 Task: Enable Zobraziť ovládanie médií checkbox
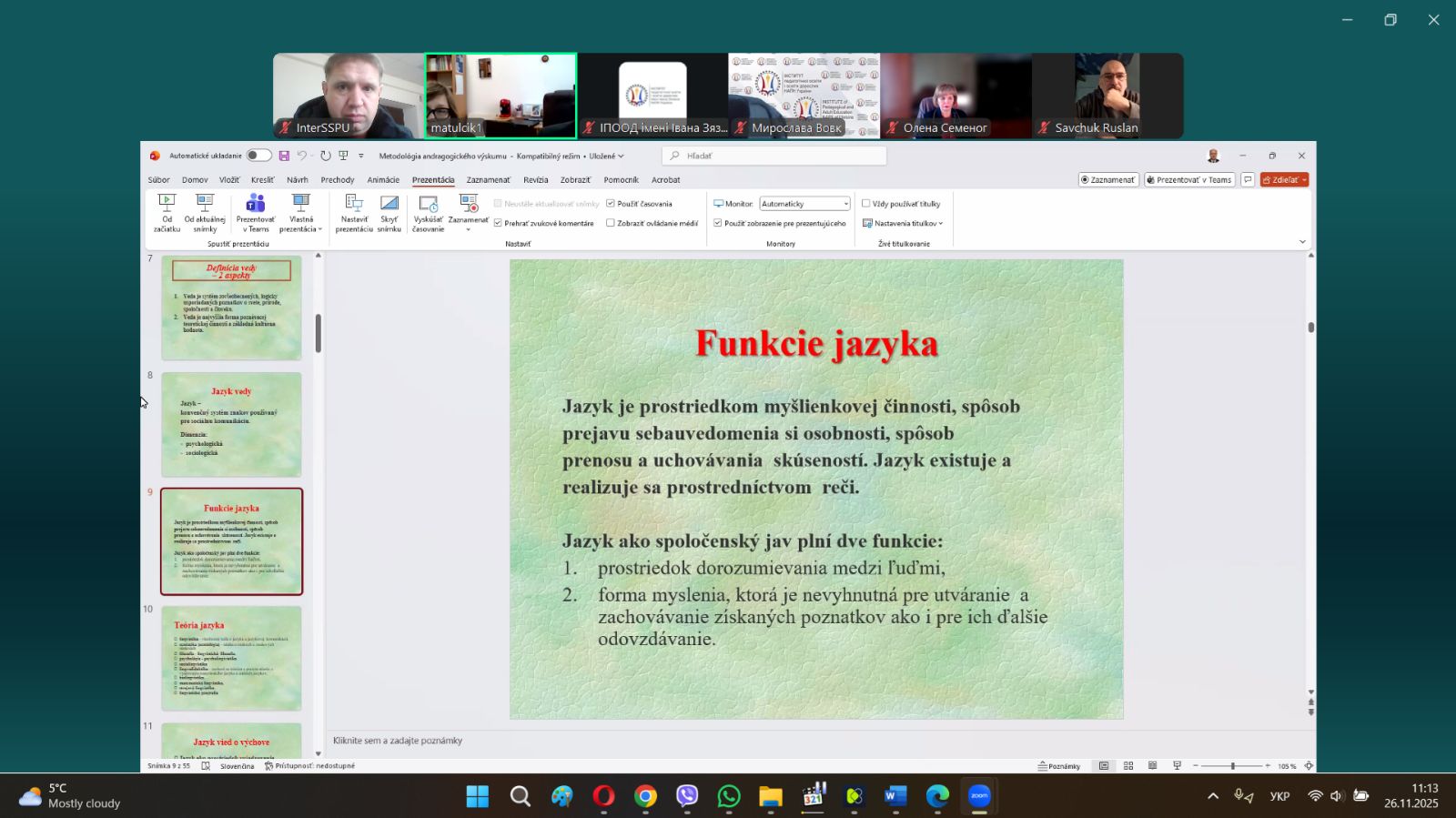[611, 223]
